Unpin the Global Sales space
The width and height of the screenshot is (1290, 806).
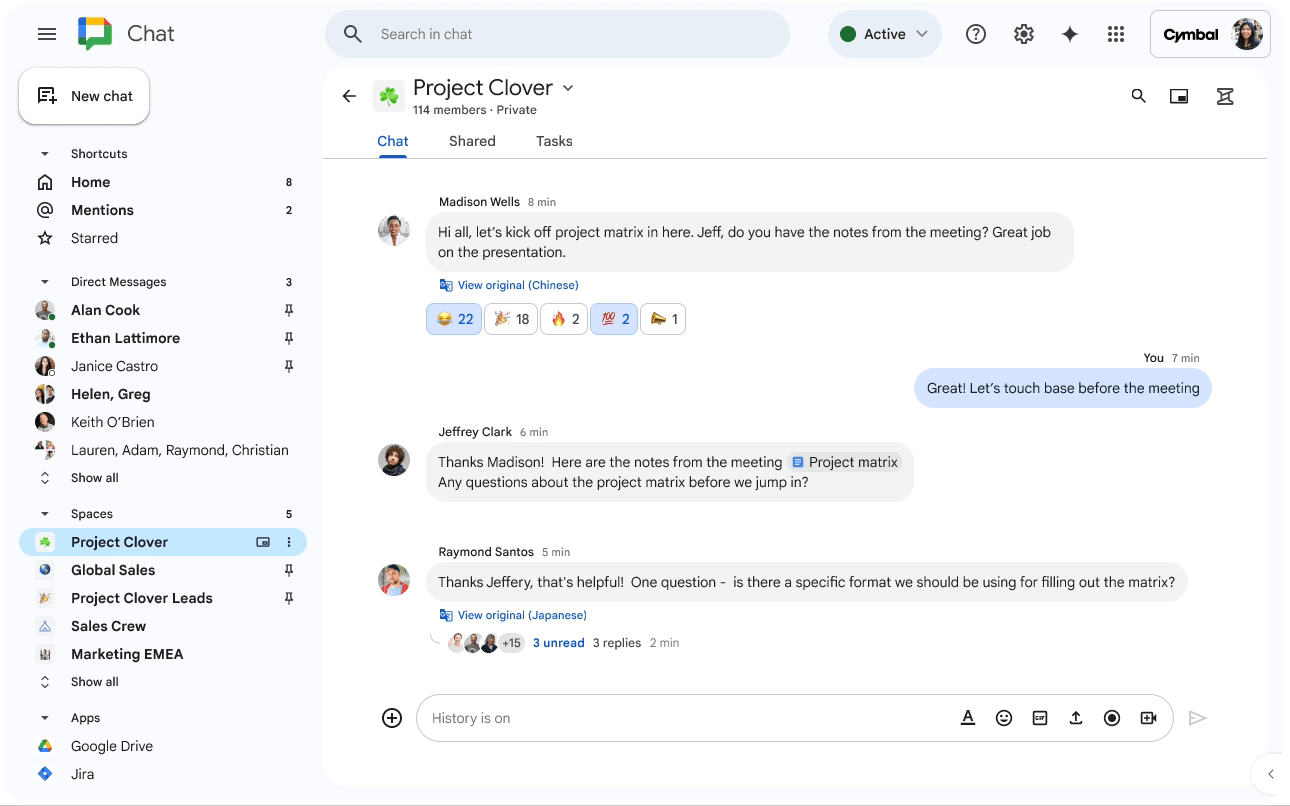click(288, 570)
